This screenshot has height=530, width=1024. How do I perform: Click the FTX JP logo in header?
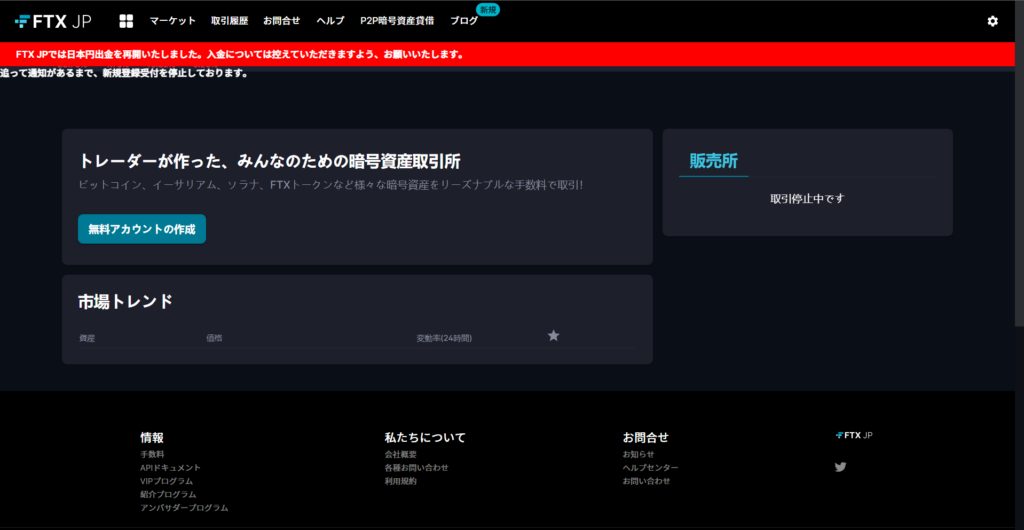[x=53, y=21]
